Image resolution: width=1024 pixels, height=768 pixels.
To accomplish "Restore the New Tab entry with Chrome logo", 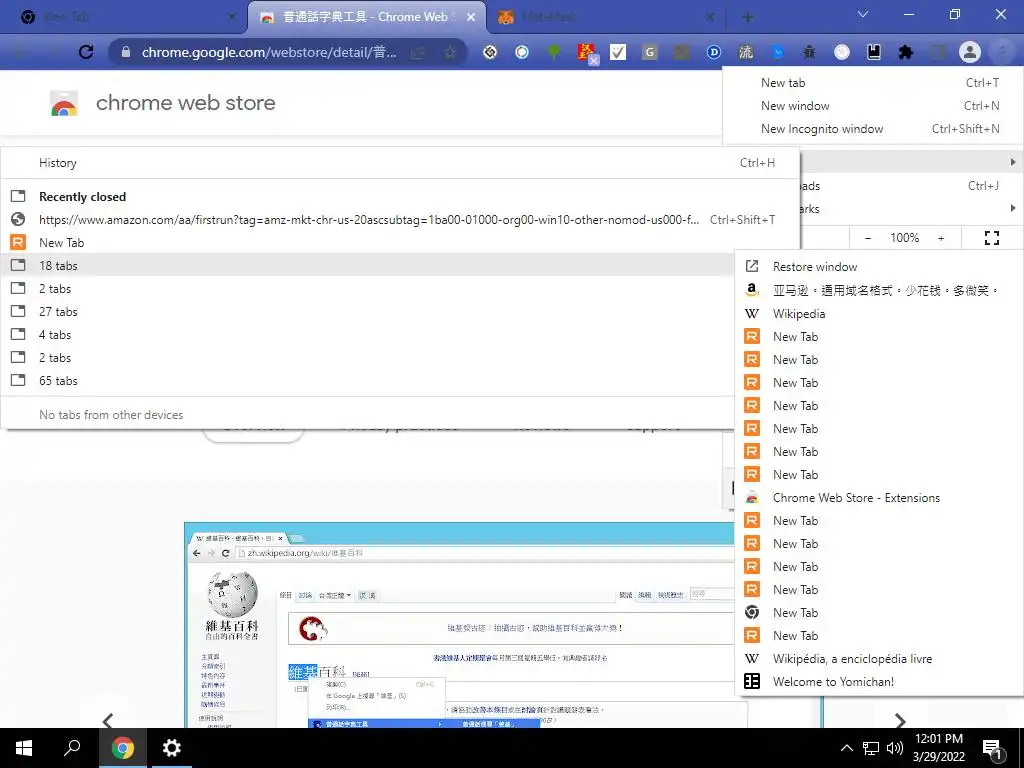I will point(879,613).
